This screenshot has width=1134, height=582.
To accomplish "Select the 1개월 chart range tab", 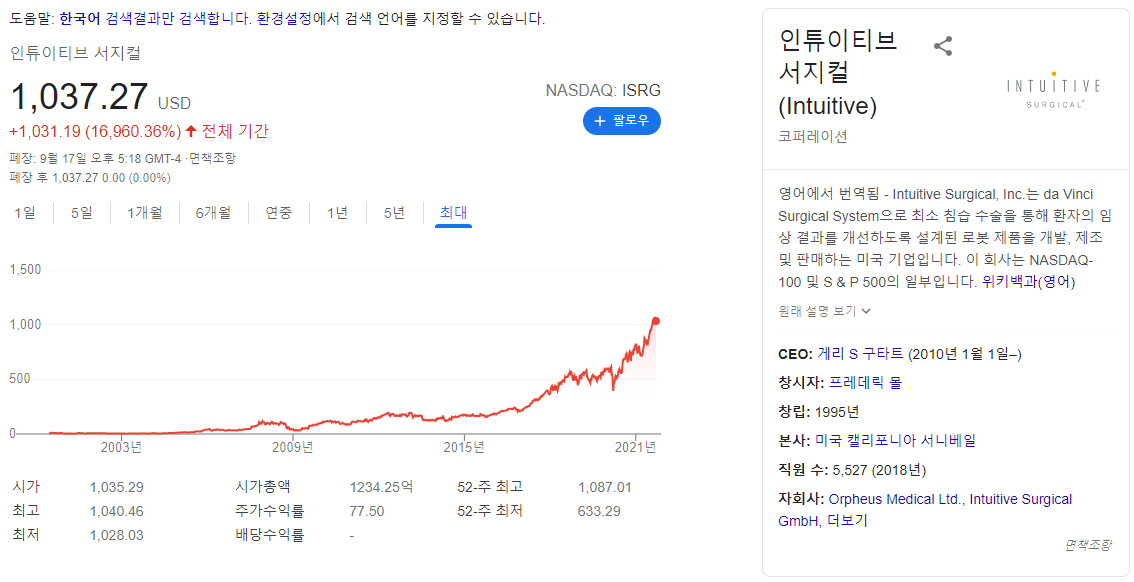I will click(x=145, y=213).
